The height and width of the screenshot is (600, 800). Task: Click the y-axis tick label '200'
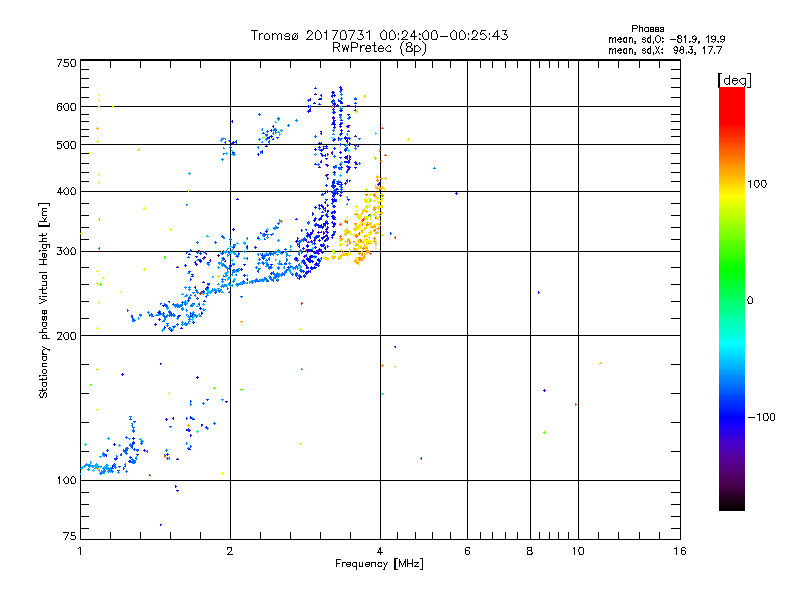tap(66, 336)
